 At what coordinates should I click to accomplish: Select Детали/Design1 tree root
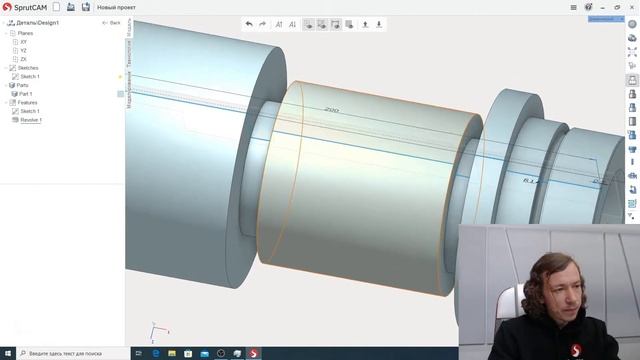[x=38, y=23]
